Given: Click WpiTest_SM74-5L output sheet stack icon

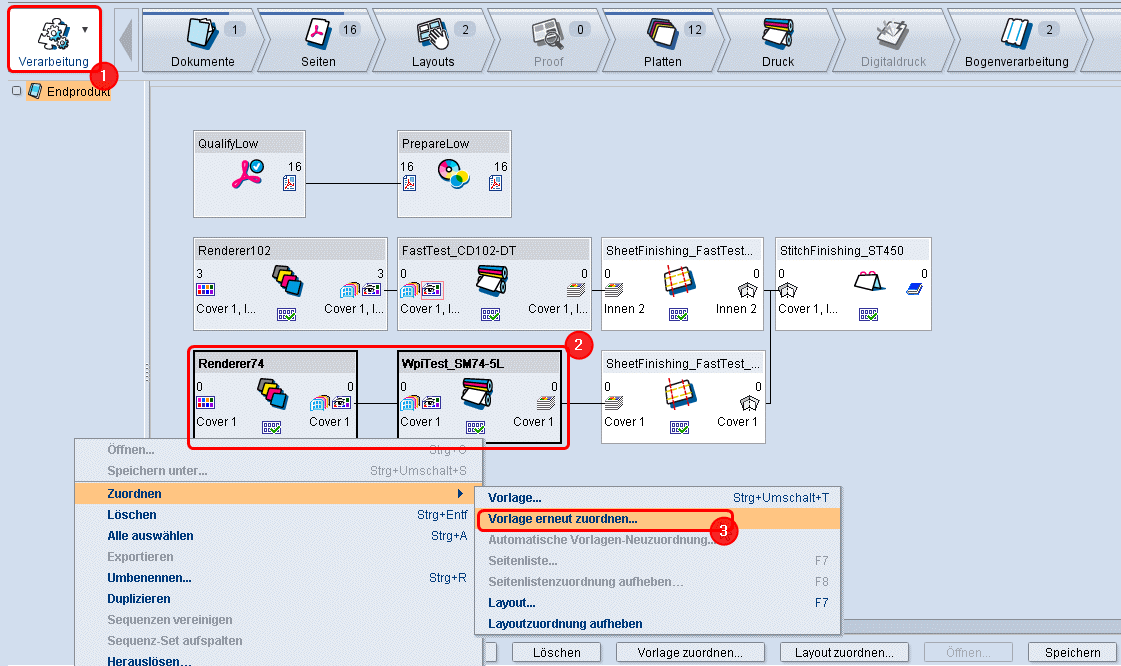Looking at the screenshot, I should [x=546, y=403].
